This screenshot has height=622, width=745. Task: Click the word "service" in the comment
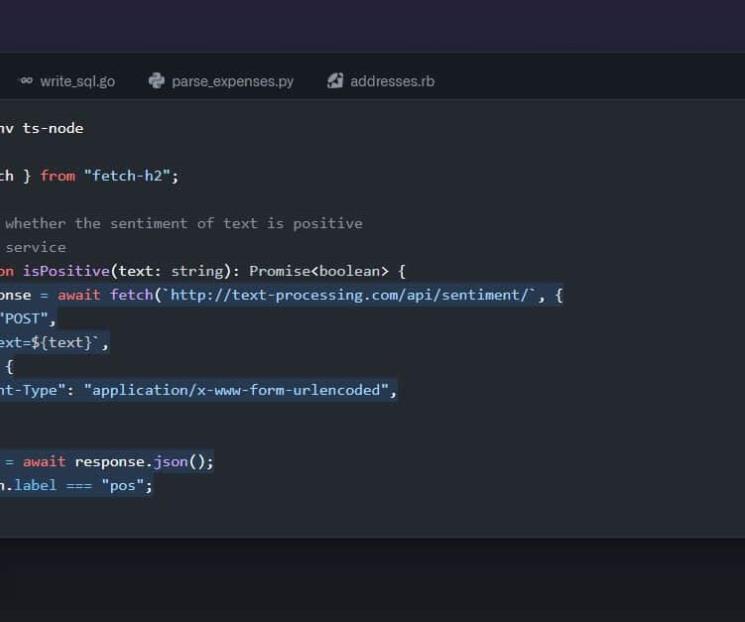pyautogui.click(x=36, y=248)
